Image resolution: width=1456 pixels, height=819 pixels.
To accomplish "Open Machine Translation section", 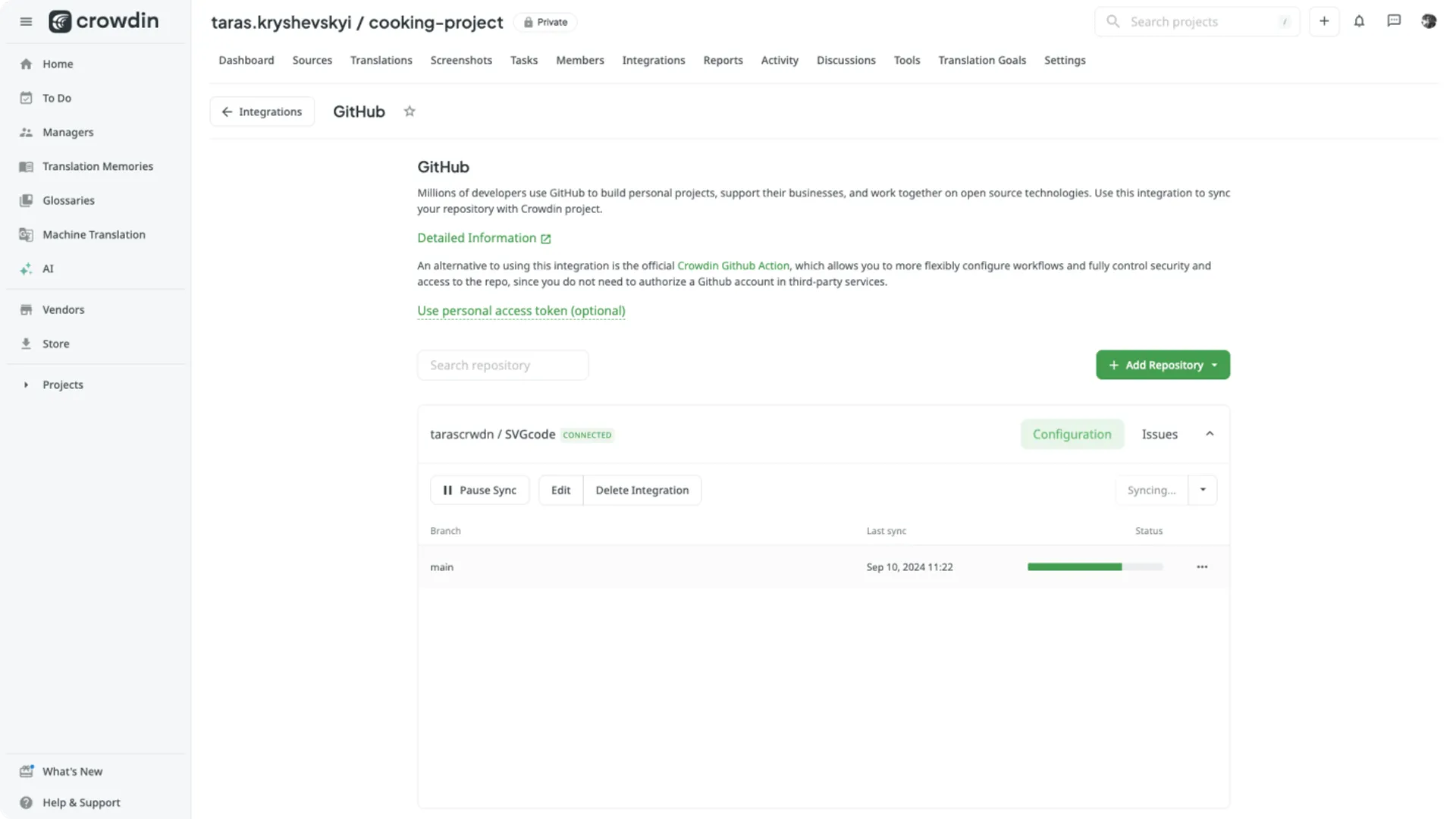I will coord(96,234).
